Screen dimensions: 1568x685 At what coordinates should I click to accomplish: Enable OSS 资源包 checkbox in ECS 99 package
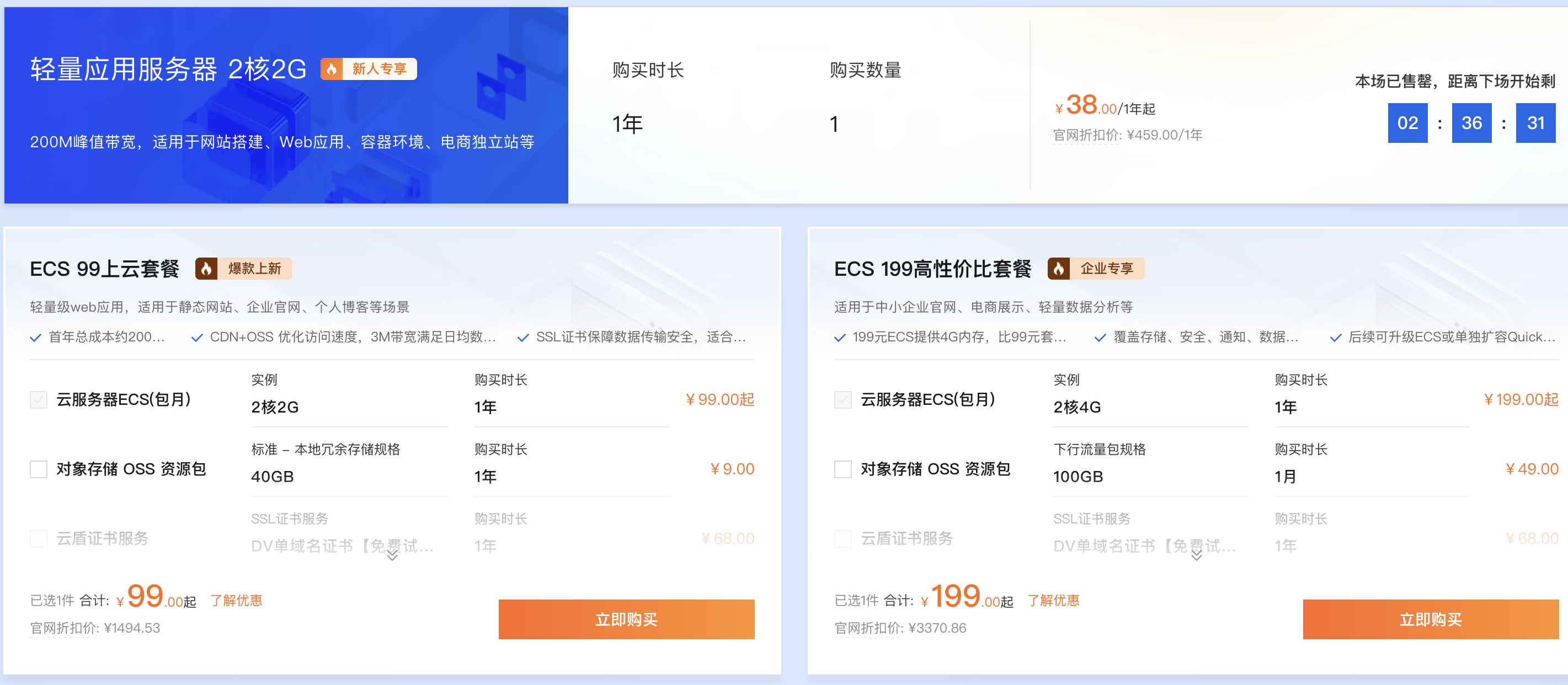[x=39, y=469]
